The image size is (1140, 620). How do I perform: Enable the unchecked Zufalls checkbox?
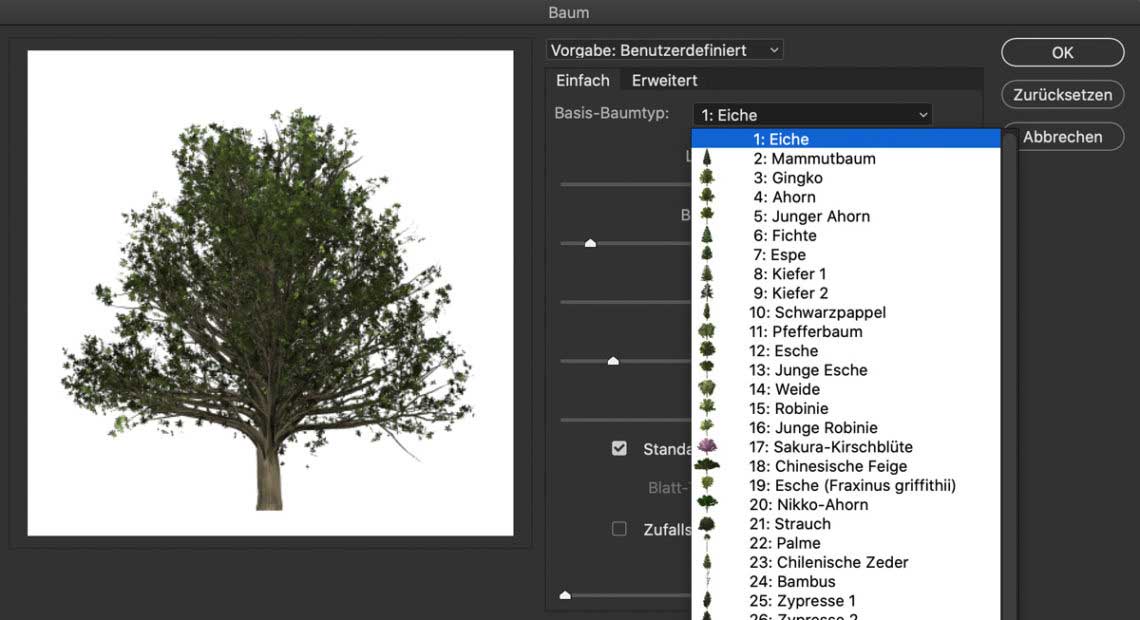[x=619, y=529]
